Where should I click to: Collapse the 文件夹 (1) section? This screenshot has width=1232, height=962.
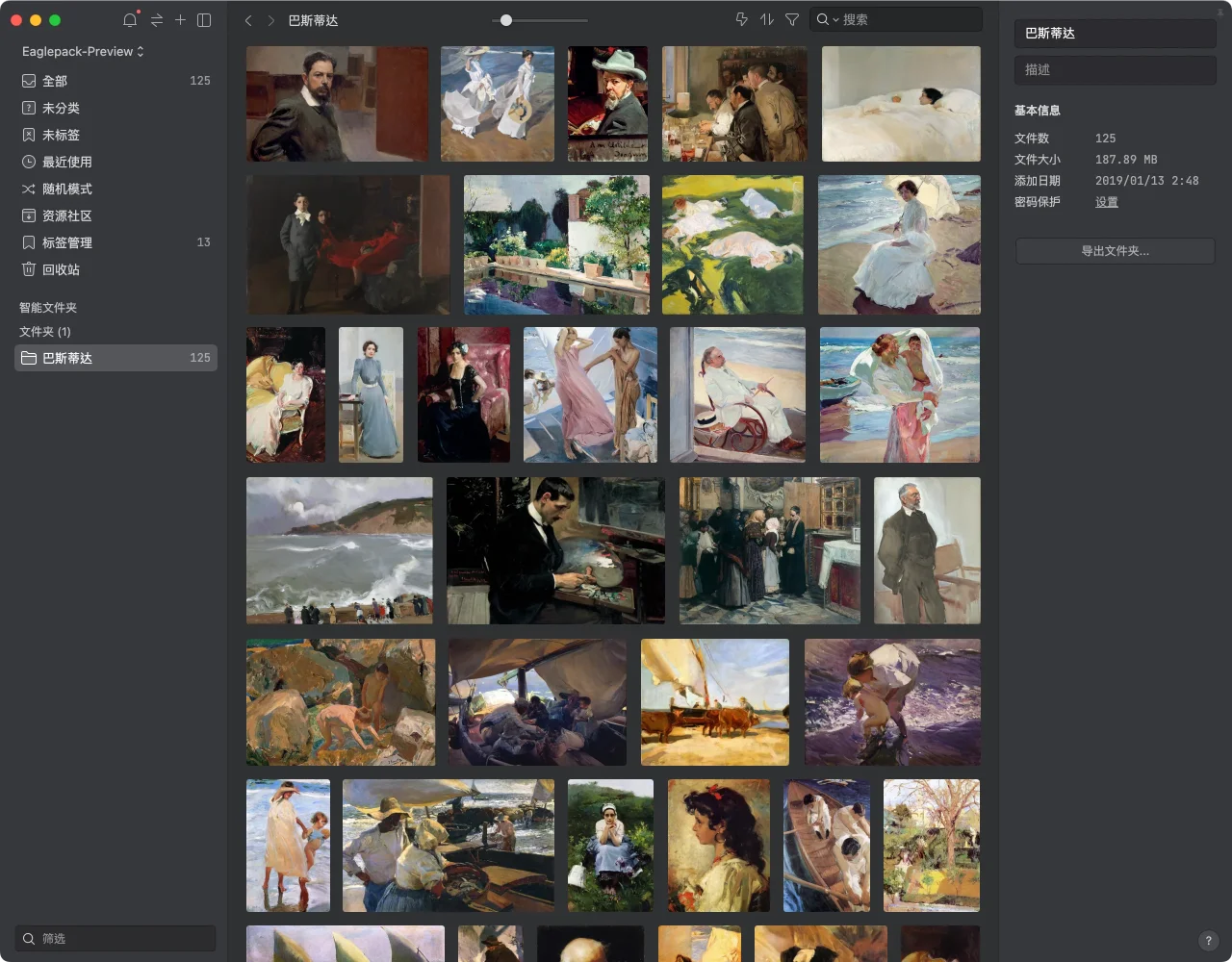[45, 332]
